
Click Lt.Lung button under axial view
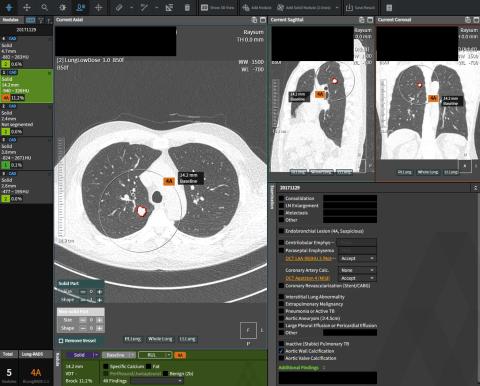click(187, 339)
